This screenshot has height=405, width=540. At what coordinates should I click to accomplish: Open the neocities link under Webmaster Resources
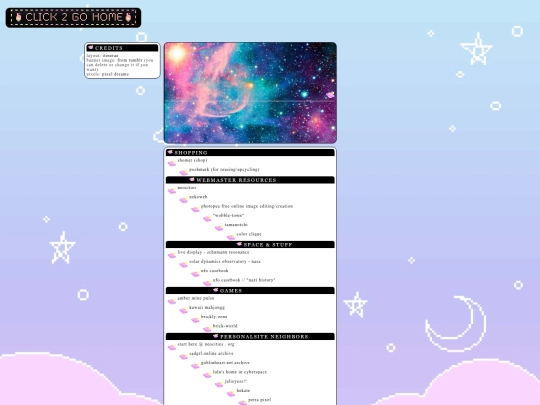click(x=187, y=188)
